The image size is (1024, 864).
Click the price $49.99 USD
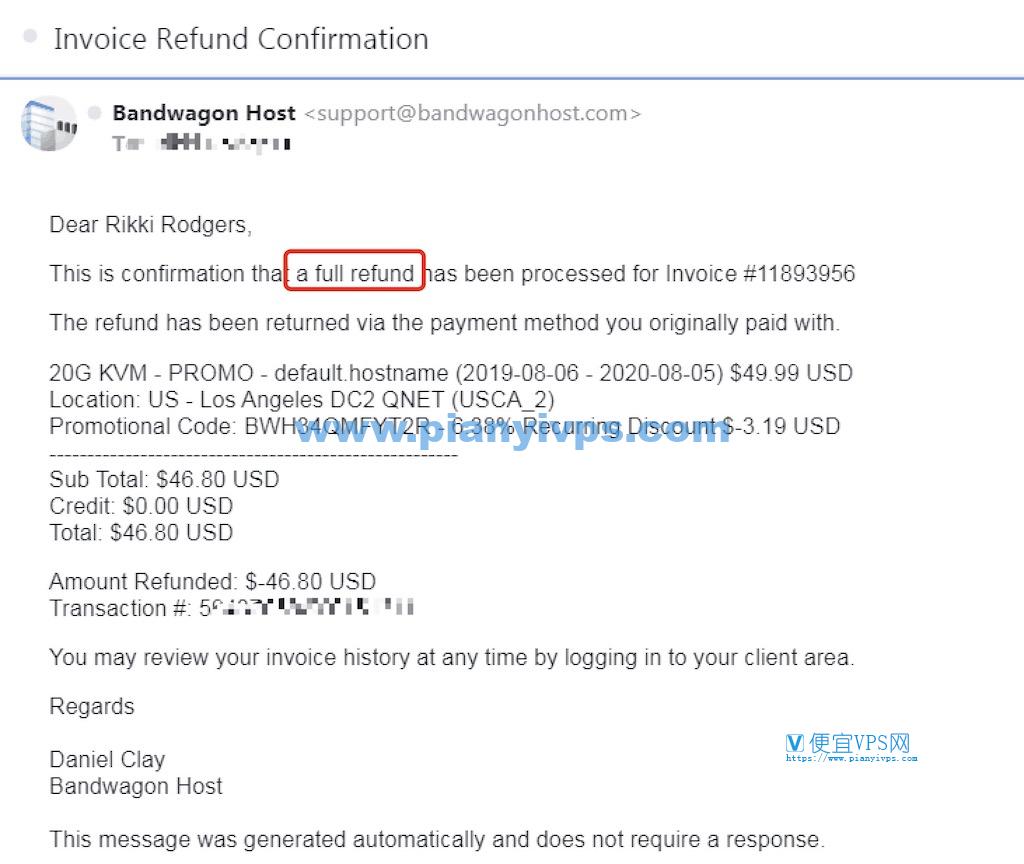(x=792, y=373)
